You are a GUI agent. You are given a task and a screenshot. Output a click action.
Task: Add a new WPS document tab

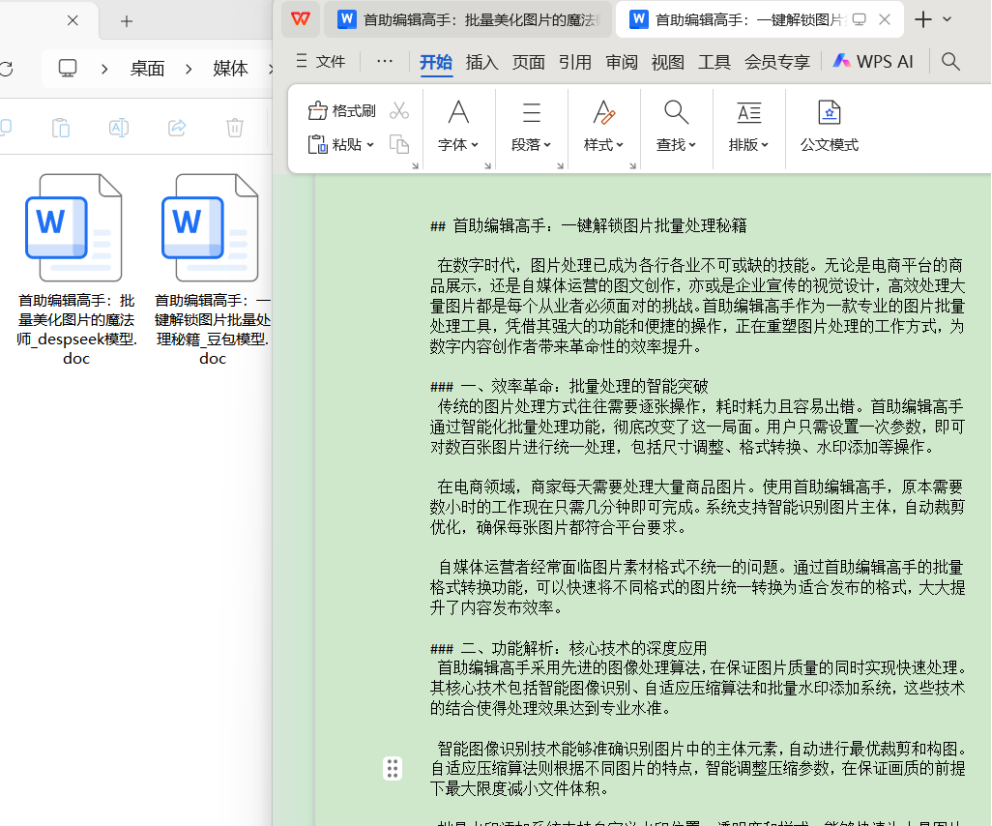[x=923, y=20]
